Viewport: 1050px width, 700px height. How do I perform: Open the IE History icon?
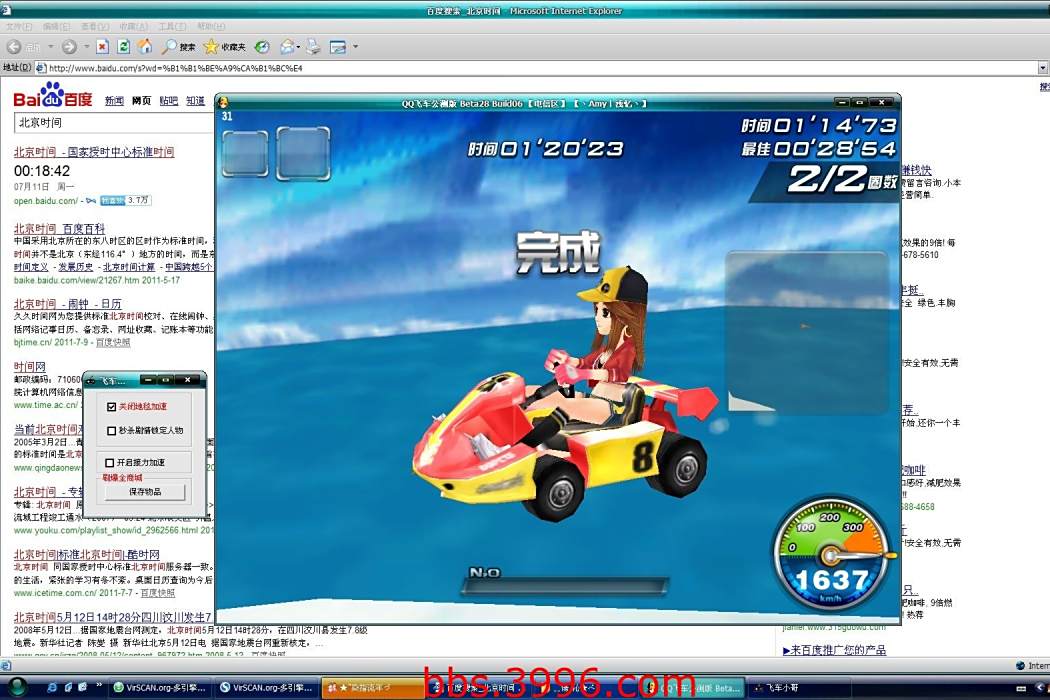262,47
